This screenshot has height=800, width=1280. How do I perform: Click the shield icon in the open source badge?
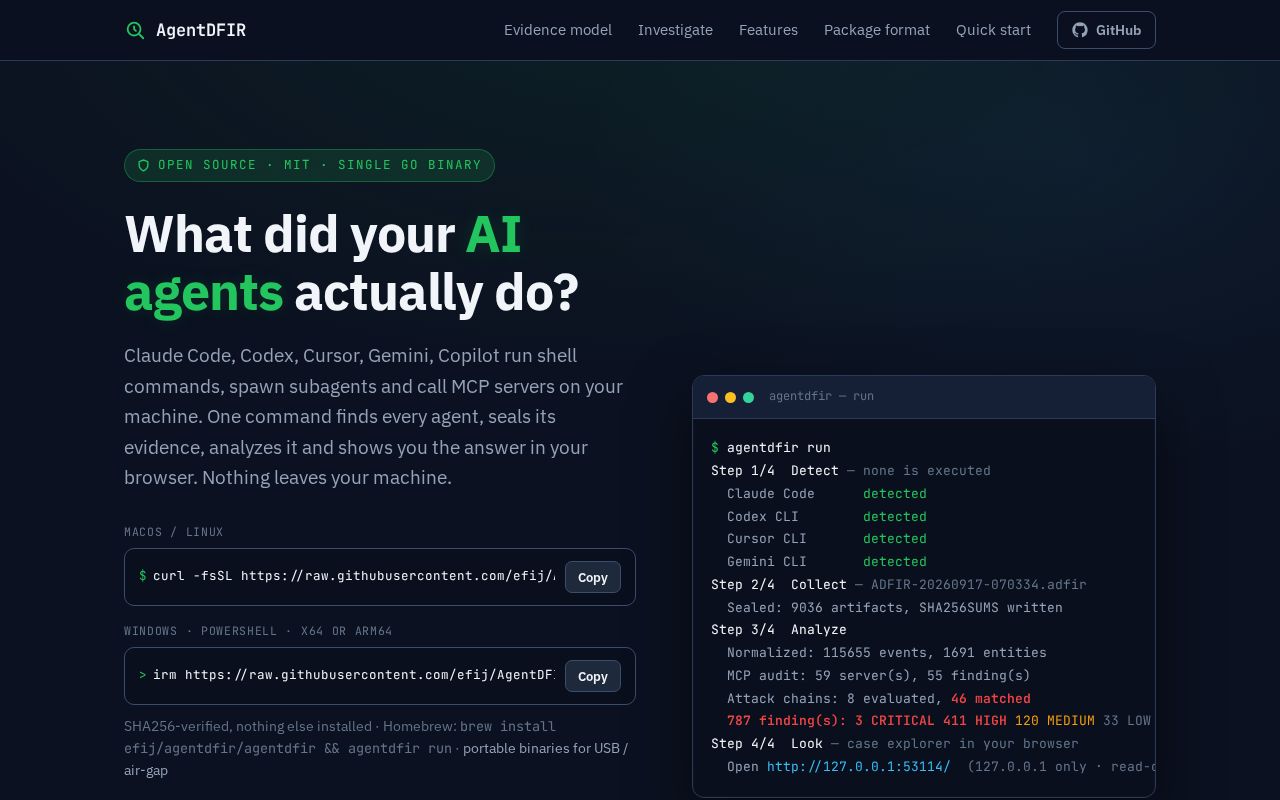point(143,165)
